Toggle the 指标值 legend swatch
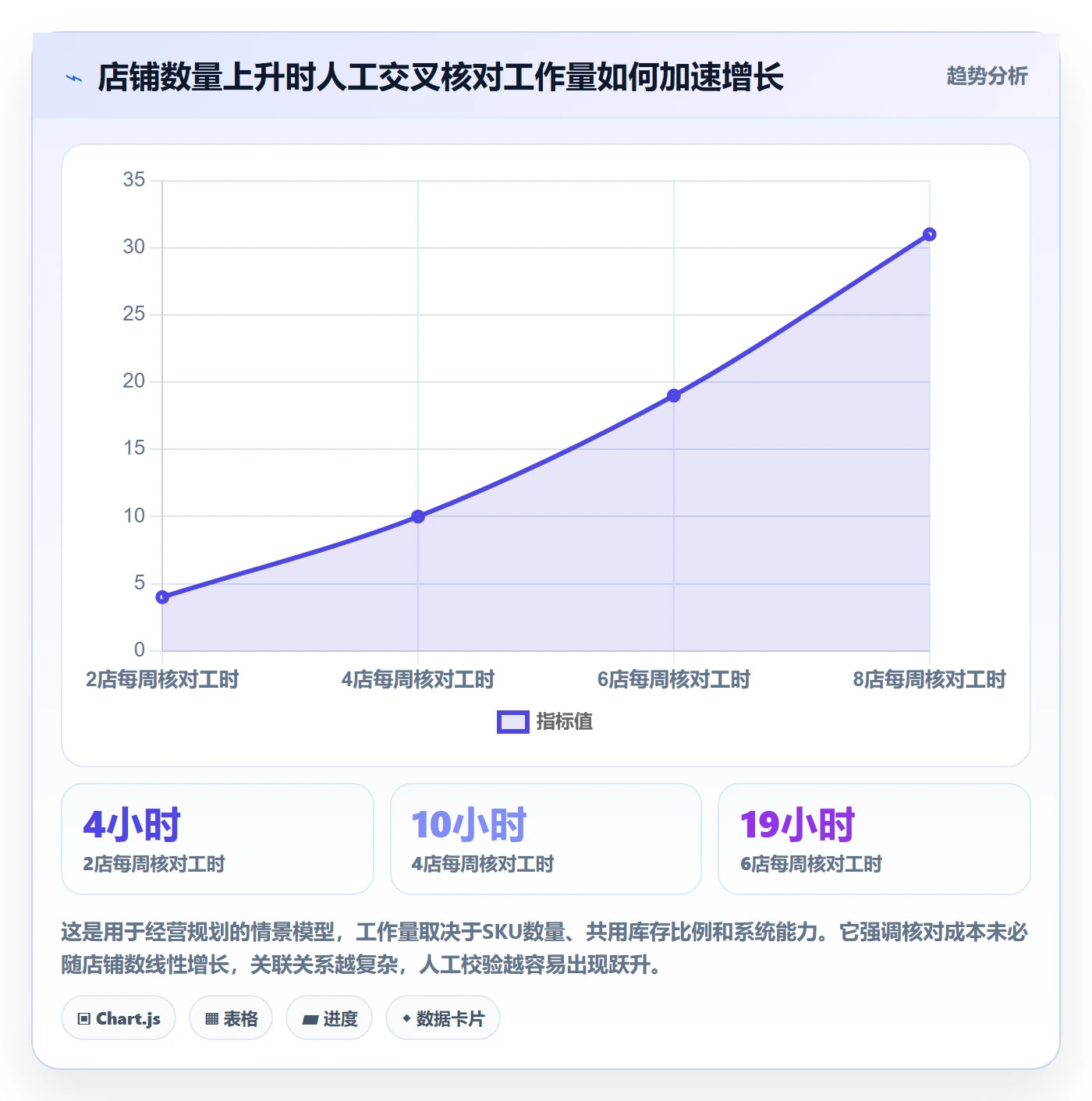The image size is (1092, 1101). pos(513,722)
